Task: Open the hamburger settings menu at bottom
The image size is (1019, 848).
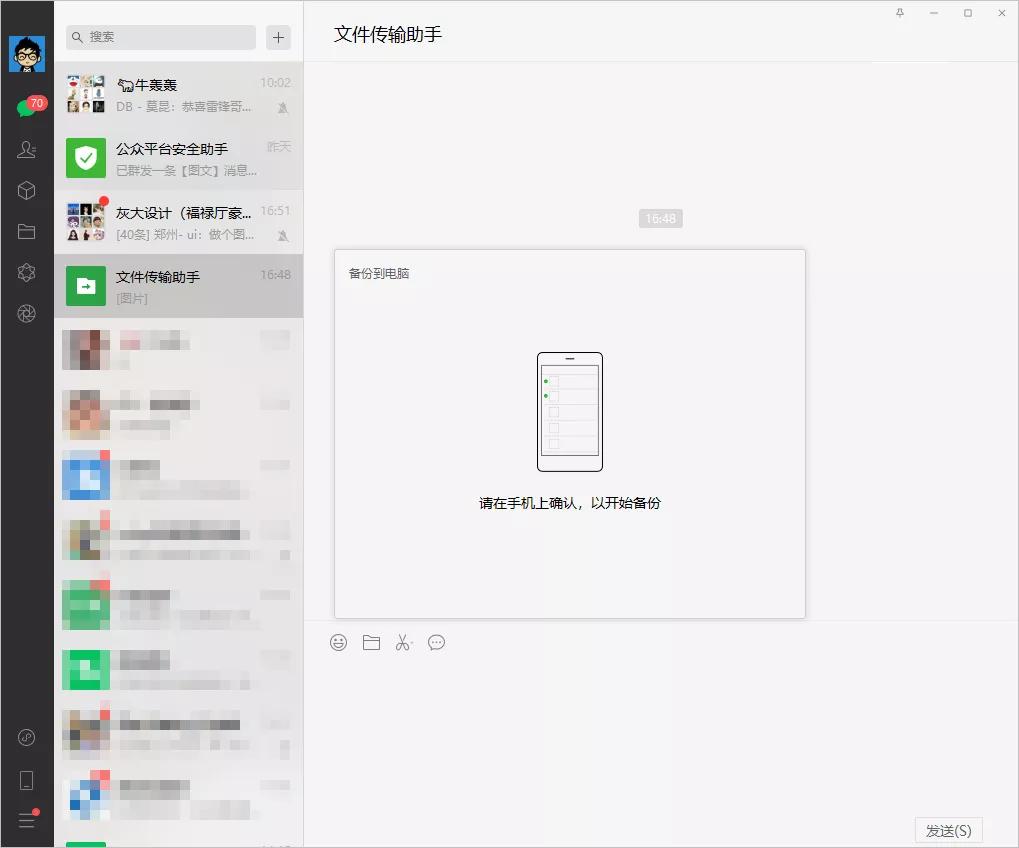Action: pos(26,820)
